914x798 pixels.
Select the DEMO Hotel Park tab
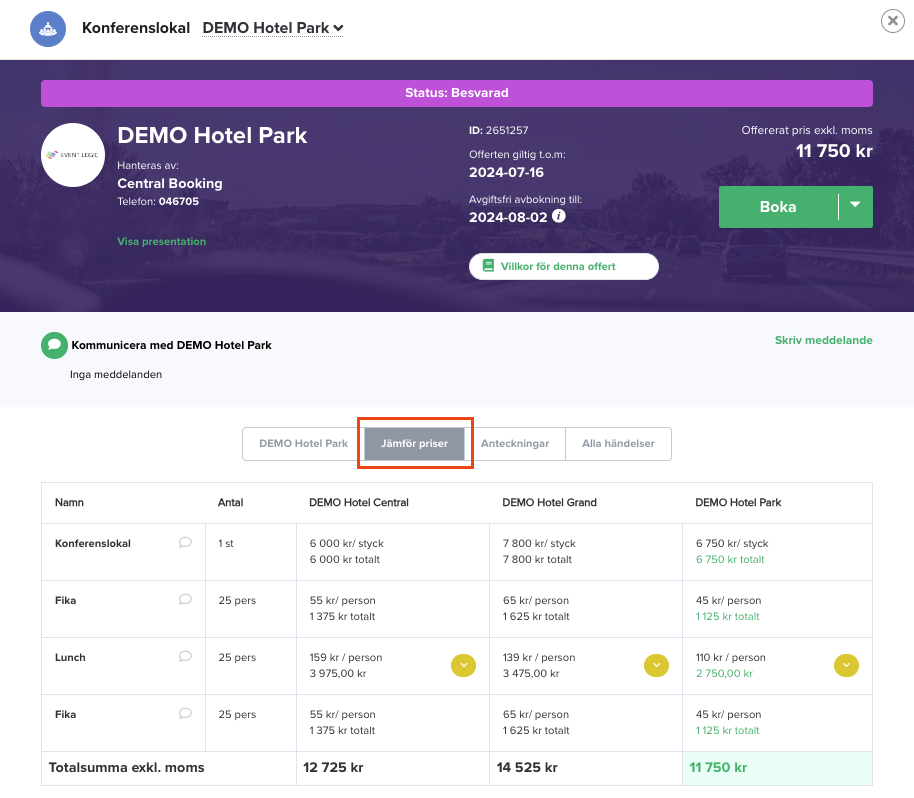(x=303, y=444)
